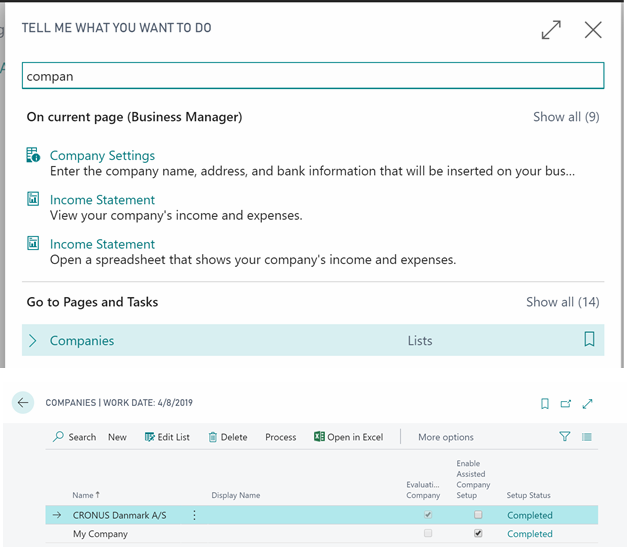This screenshot has height=547, width=627.
Task: Expand the Tell Me dialog
Action: (551, 30)
